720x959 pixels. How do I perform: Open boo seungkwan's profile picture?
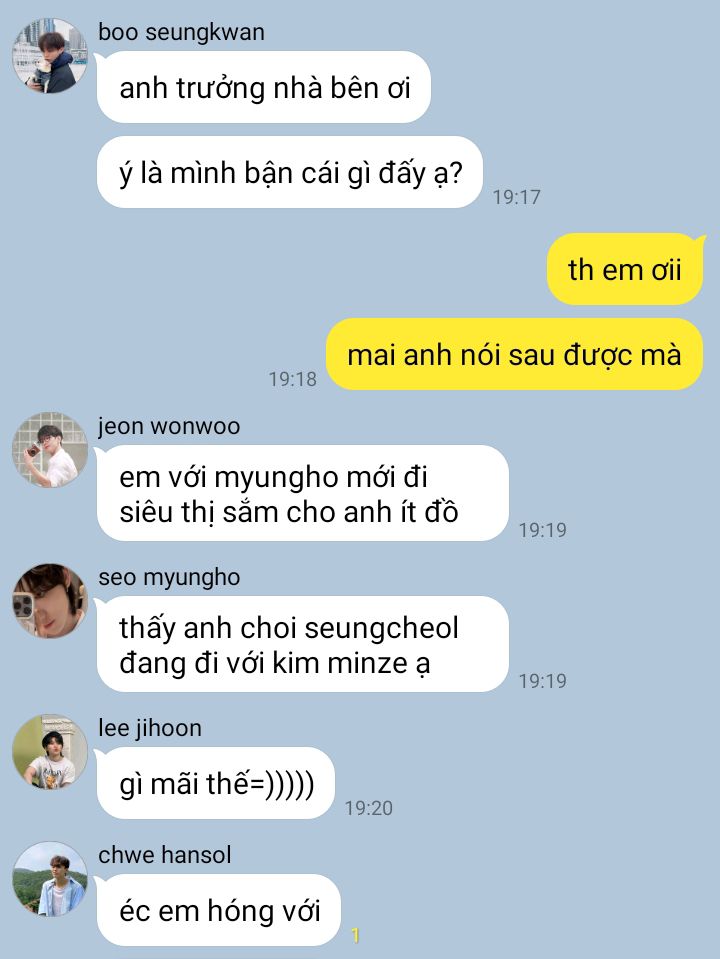[50, 56]
